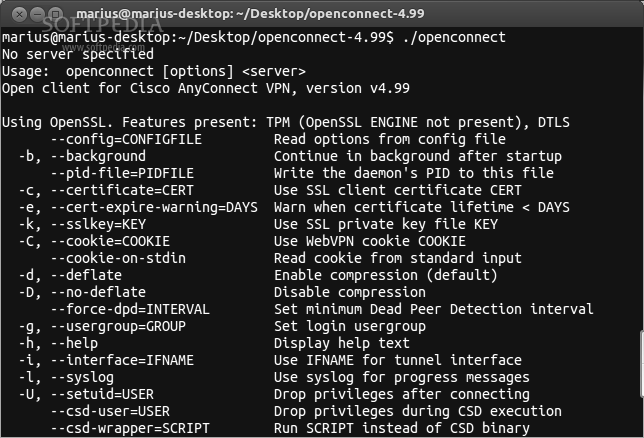Screen dimensions: 644x438
Task: Close the terminal window
Action: [19, 14]
